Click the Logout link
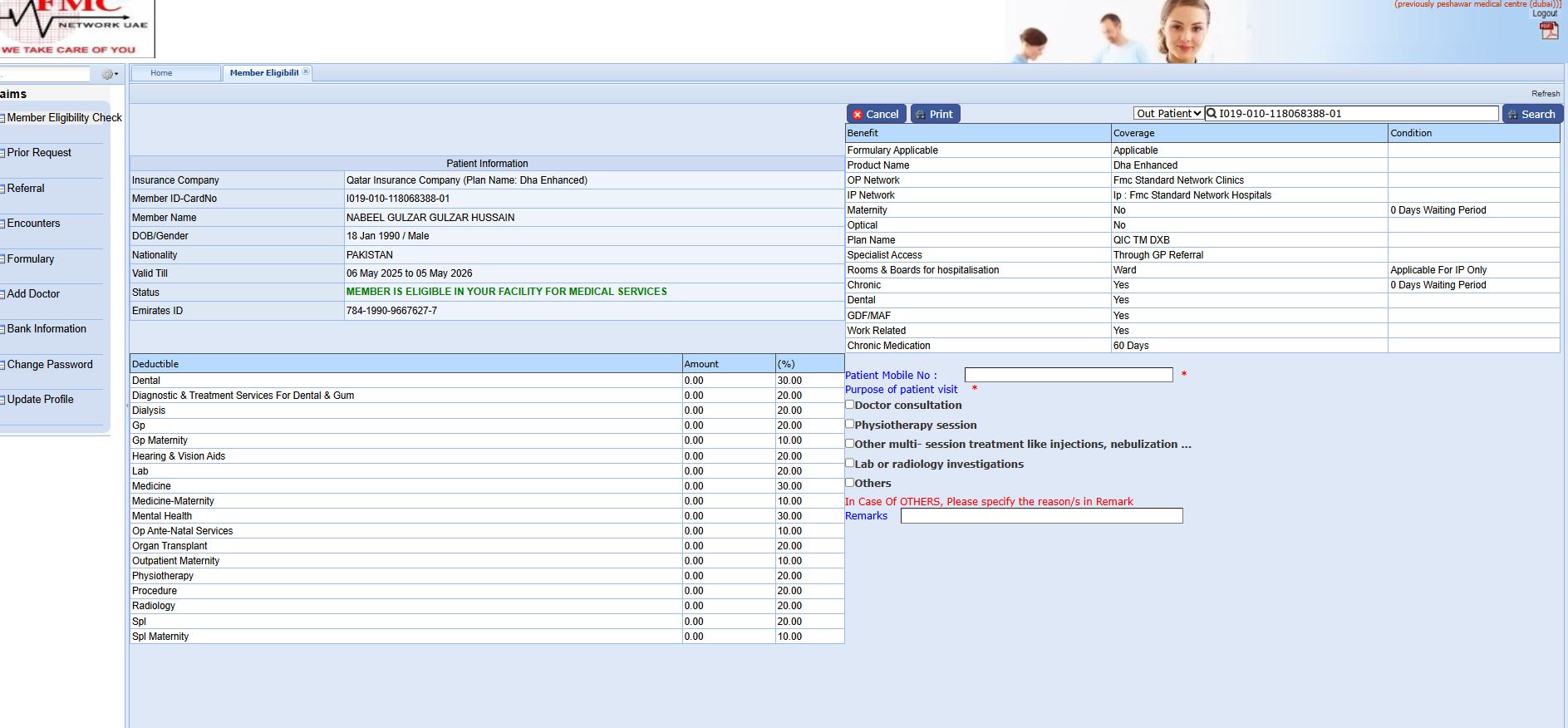The width and height of the screenshot is (1568, 728). coord(1545,13)
